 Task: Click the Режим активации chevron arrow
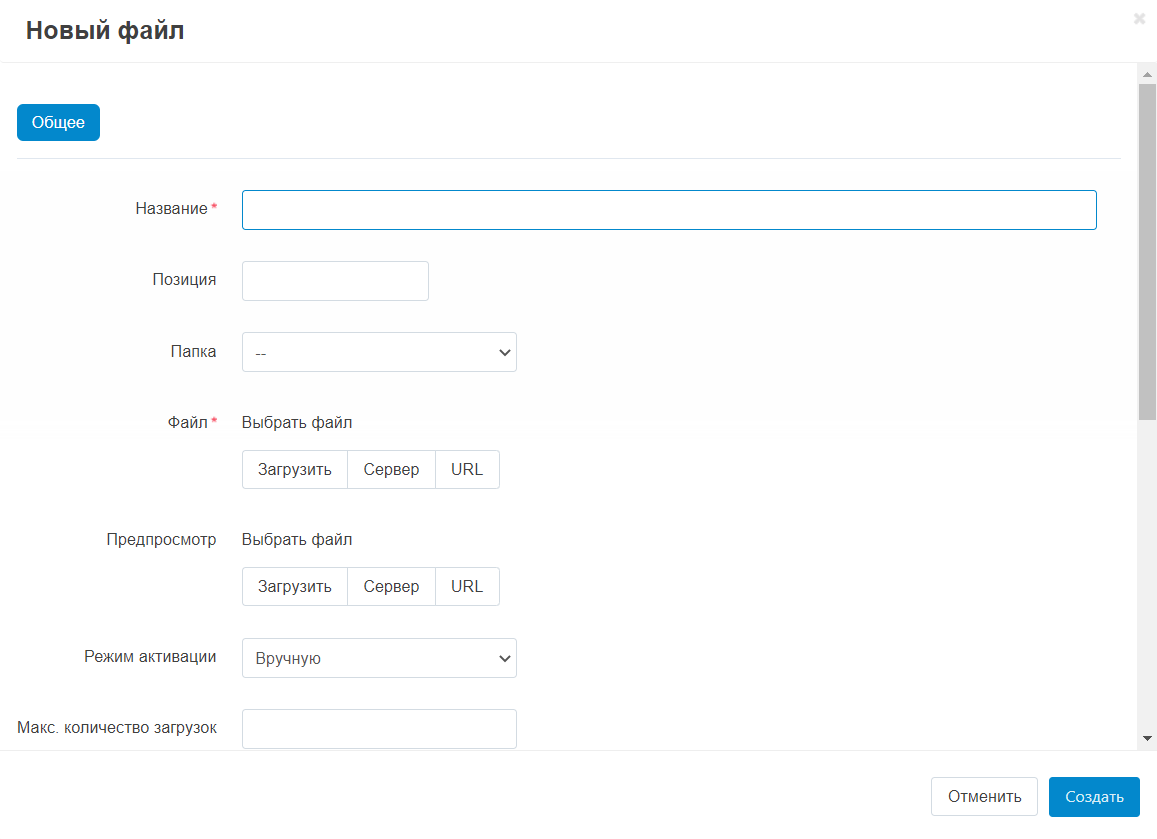click(x=504, y=658)
